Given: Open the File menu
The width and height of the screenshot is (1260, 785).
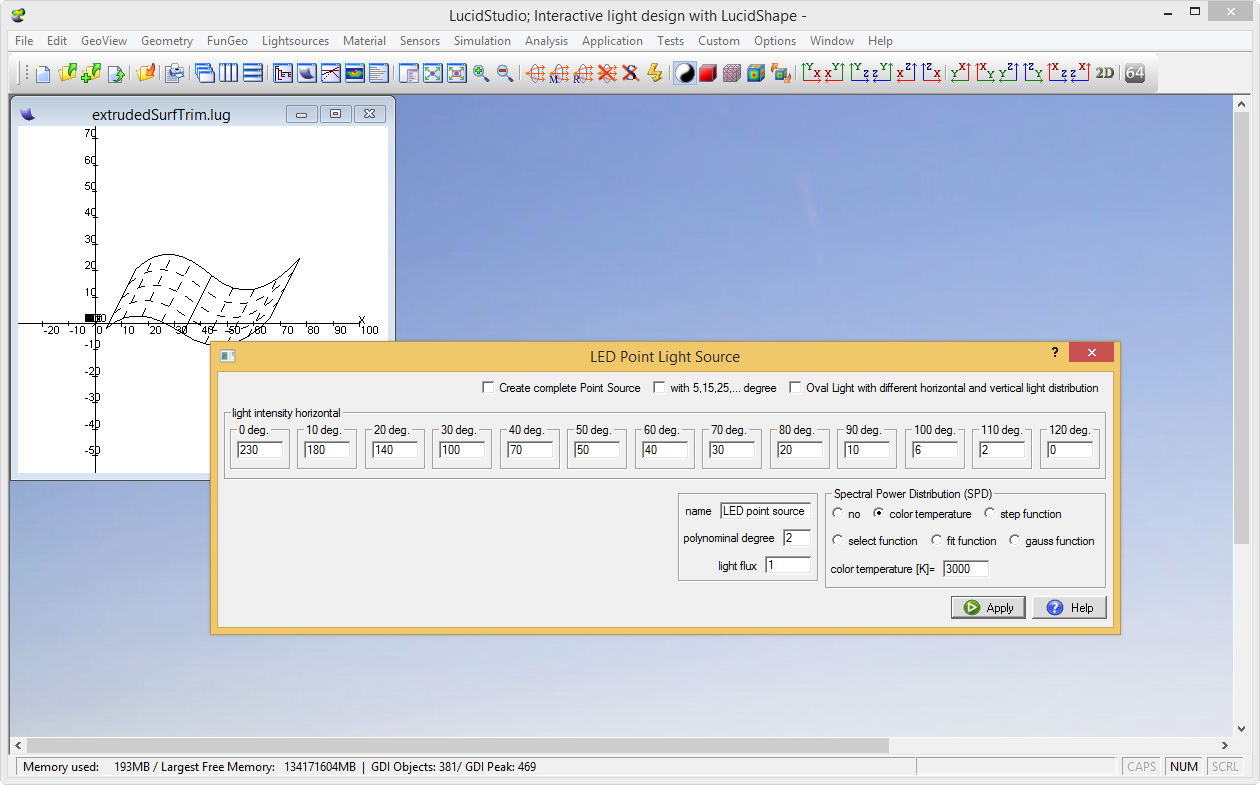Looking at the screenshot, I should coord(24,41).
